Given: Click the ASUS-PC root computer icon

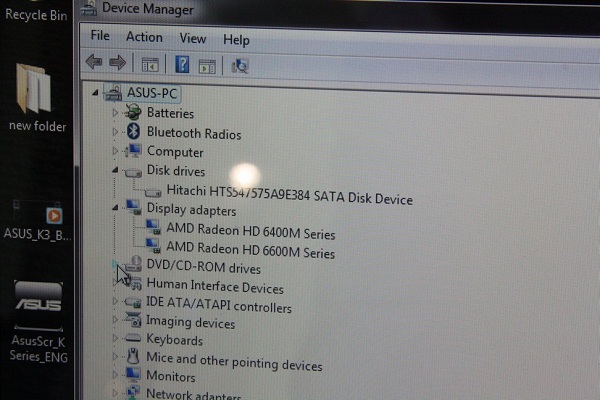Looking at the screenshot, I should [x=113, y=93].
